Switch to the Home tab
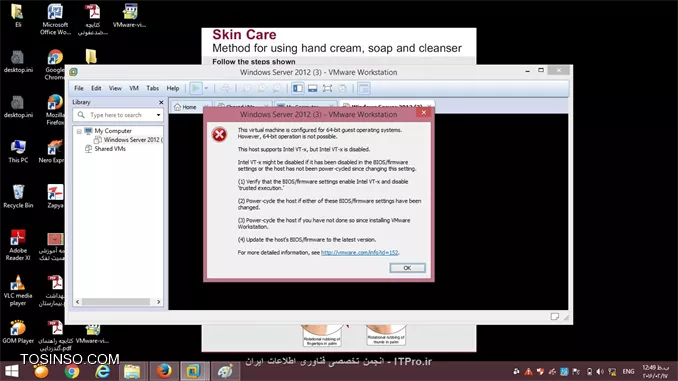The image size is (678, 381). click(185, 107)
